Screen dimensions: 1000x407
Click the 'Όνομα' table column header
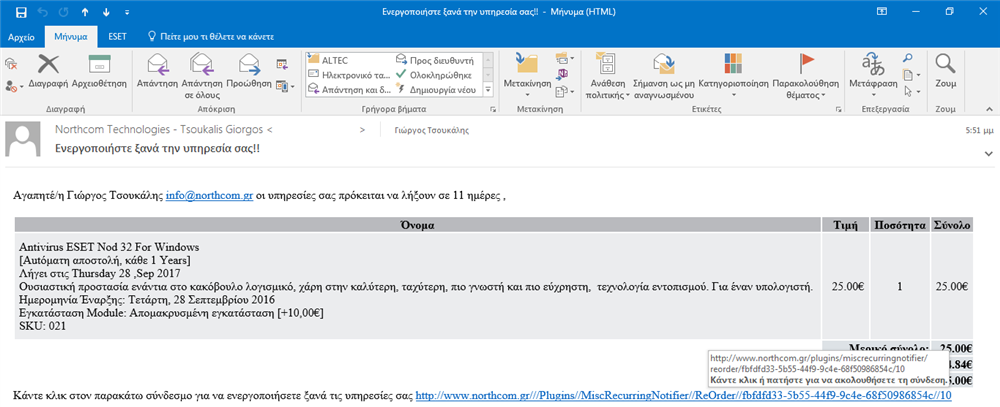(x=418, y=225)
